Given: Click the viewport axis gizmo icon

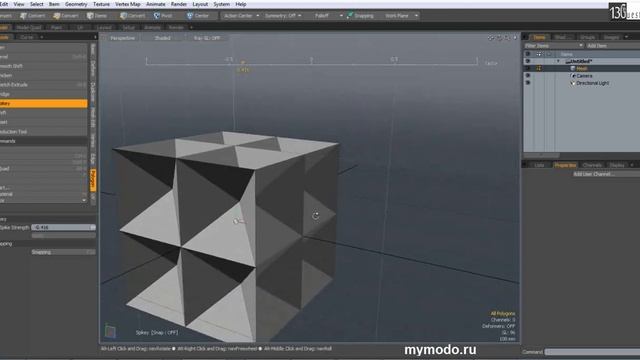Looking at the screenshot, I should pyautogui.click(x=109, y=331).
